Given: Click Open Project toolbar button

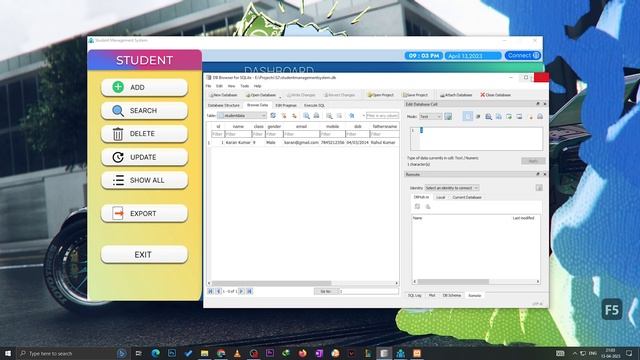Looking at the screenshot, I should pos(380,95).
